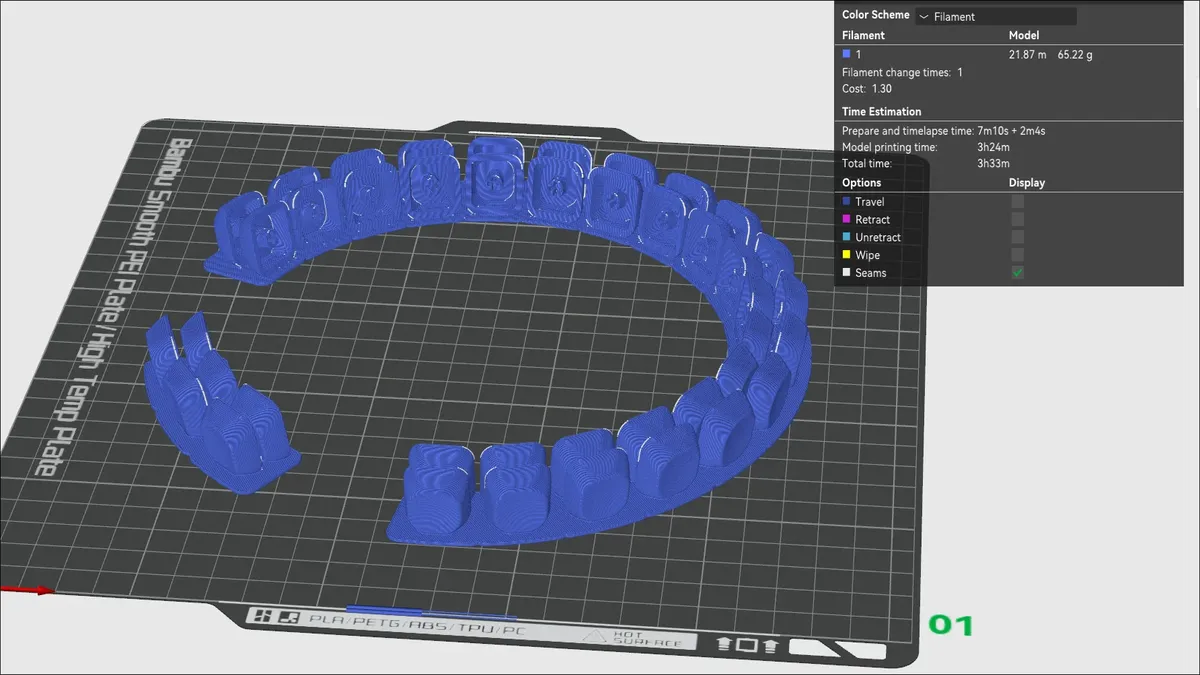The image size is (1200, 675).
Task: Click the yellow Wipe color icon
Action: 847,256
